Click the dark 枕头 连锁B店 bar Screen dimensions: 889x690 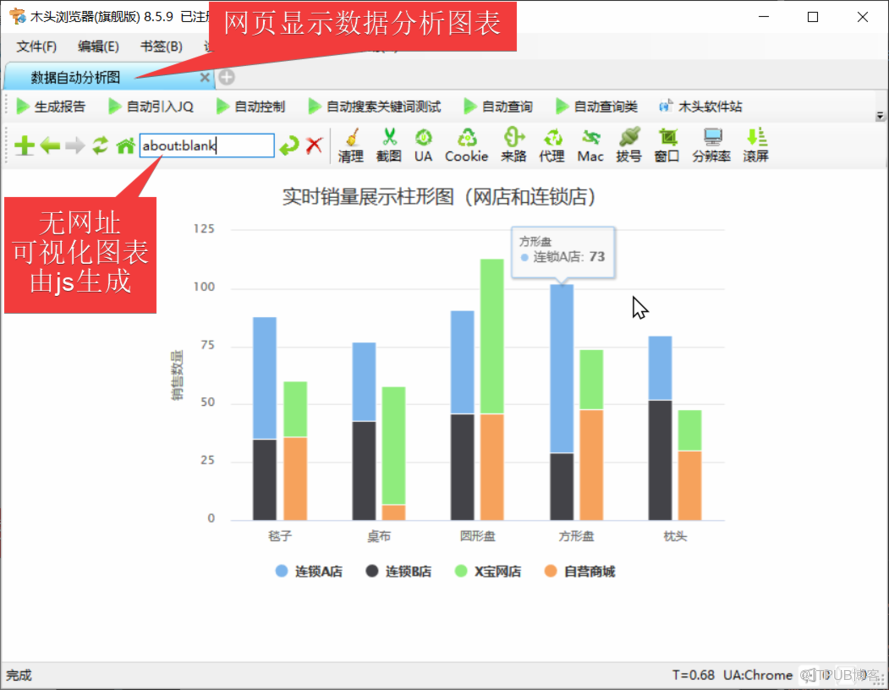tap(660, 460)
